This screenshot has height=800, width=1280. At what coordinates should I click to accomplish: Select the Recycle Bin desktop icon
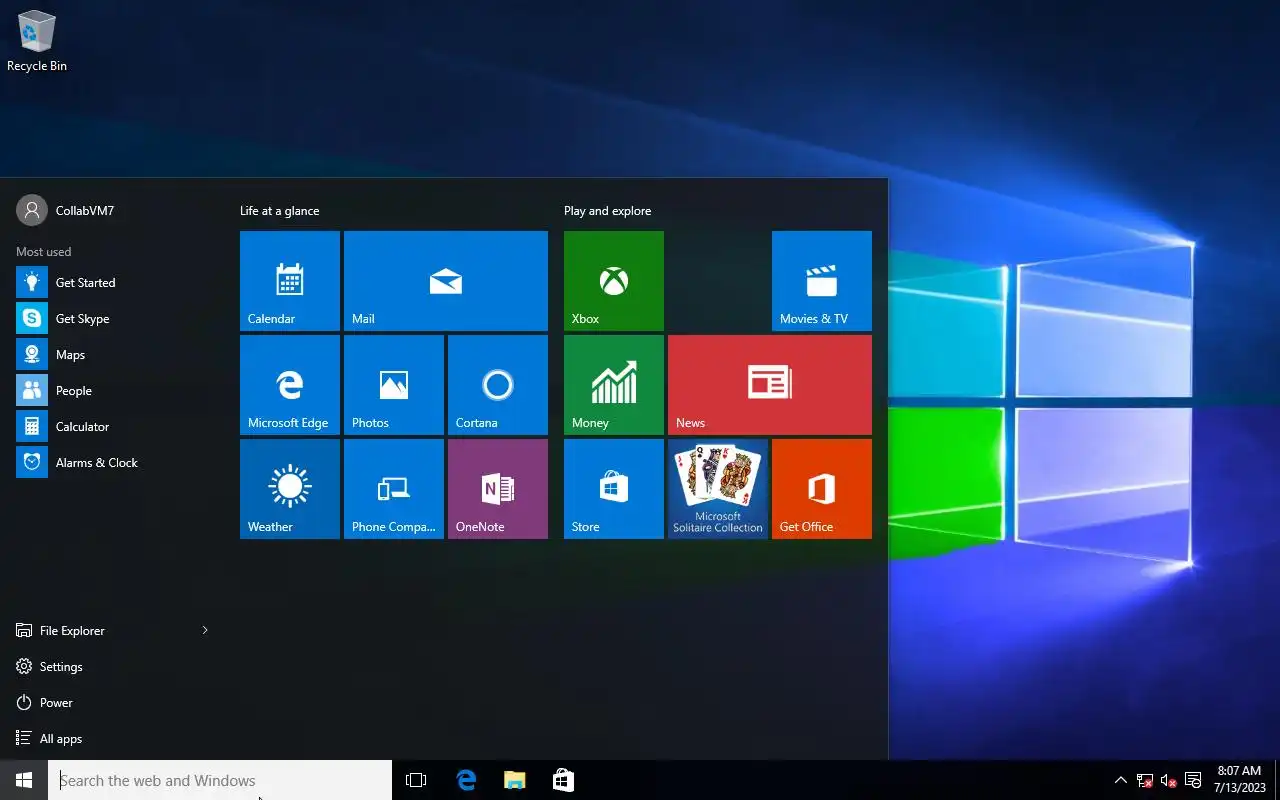coord(37,41)
